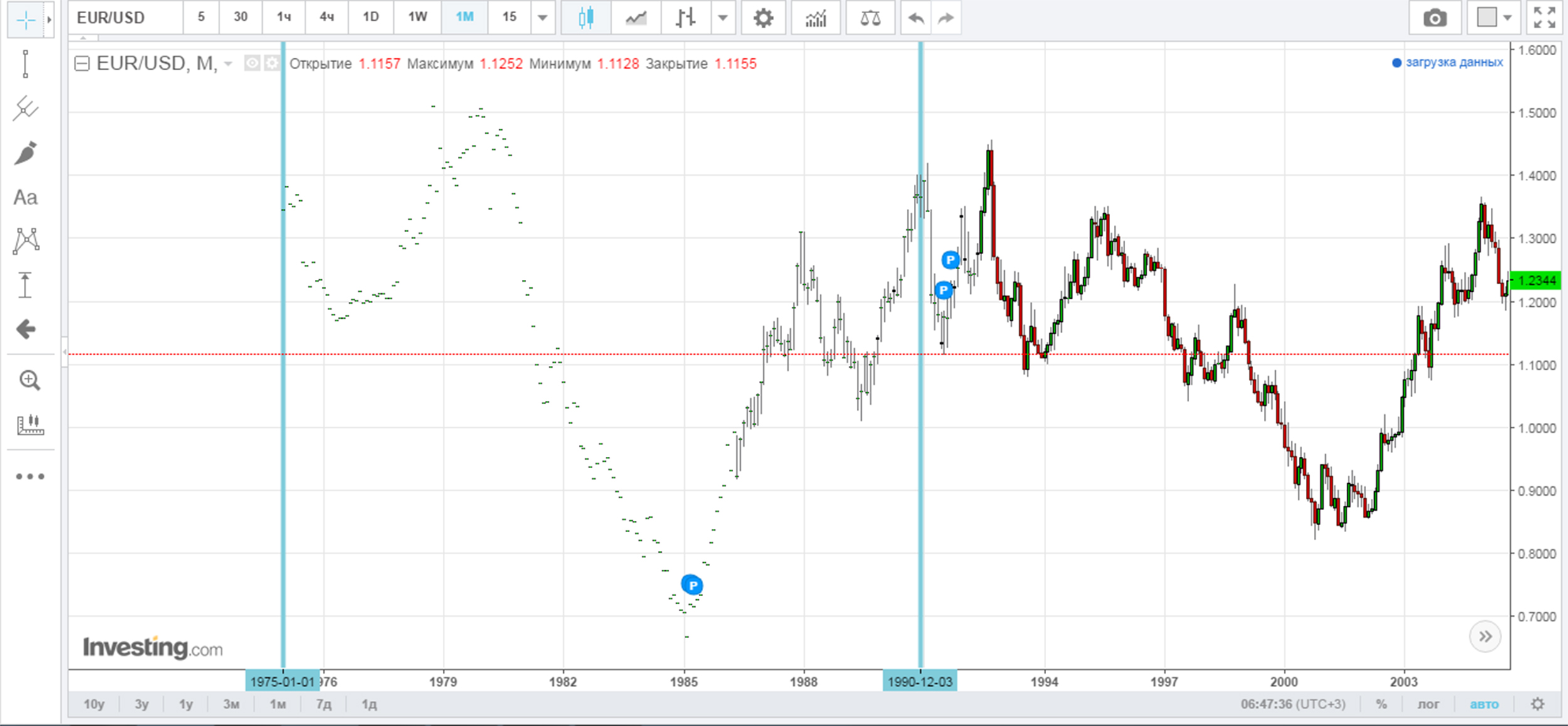Open EUR/USD series settings in legend

pyautogui.click(x=272, y=63)
